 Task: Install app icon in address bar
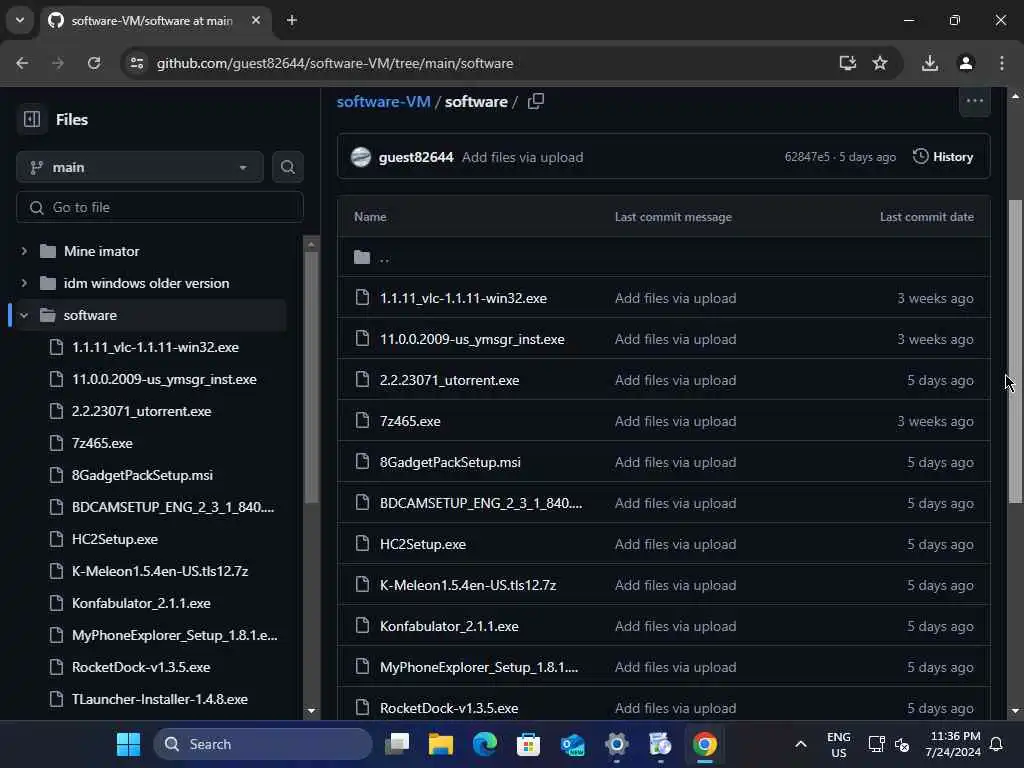click(847, 63)
